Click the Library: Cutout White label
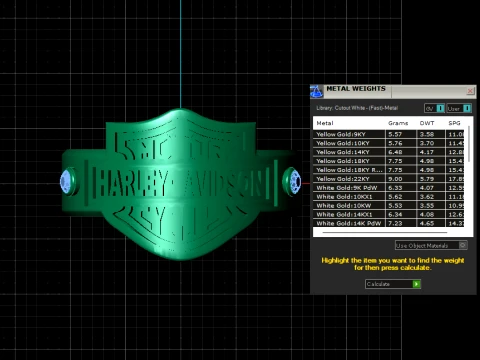Screen dimensions: 480x360 pyautogui.click(x=357, y=108)
